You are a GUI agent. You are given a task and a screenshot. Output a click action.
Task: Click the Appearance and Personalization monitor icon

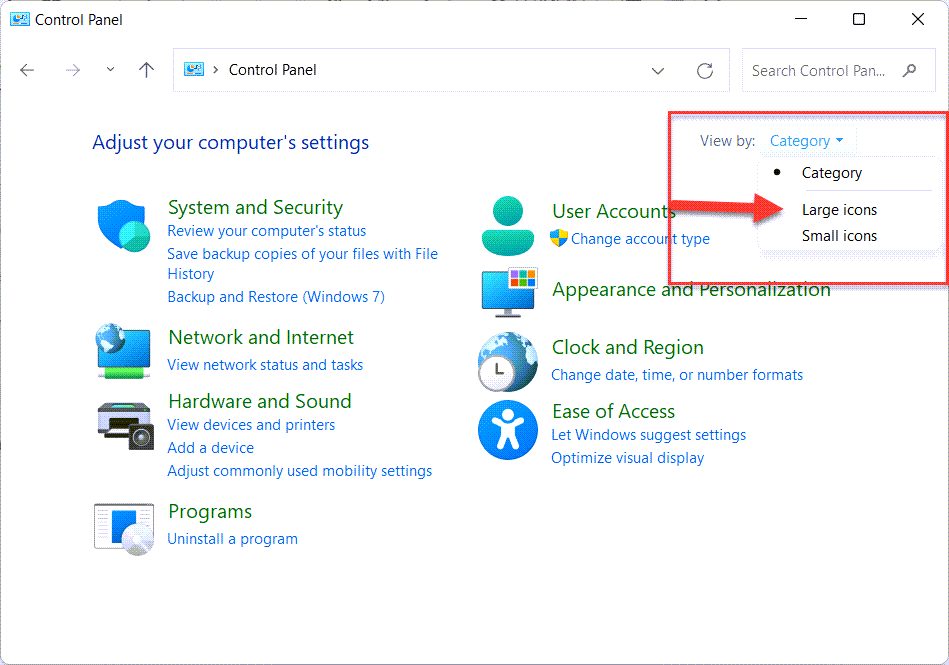coord(508,291)
